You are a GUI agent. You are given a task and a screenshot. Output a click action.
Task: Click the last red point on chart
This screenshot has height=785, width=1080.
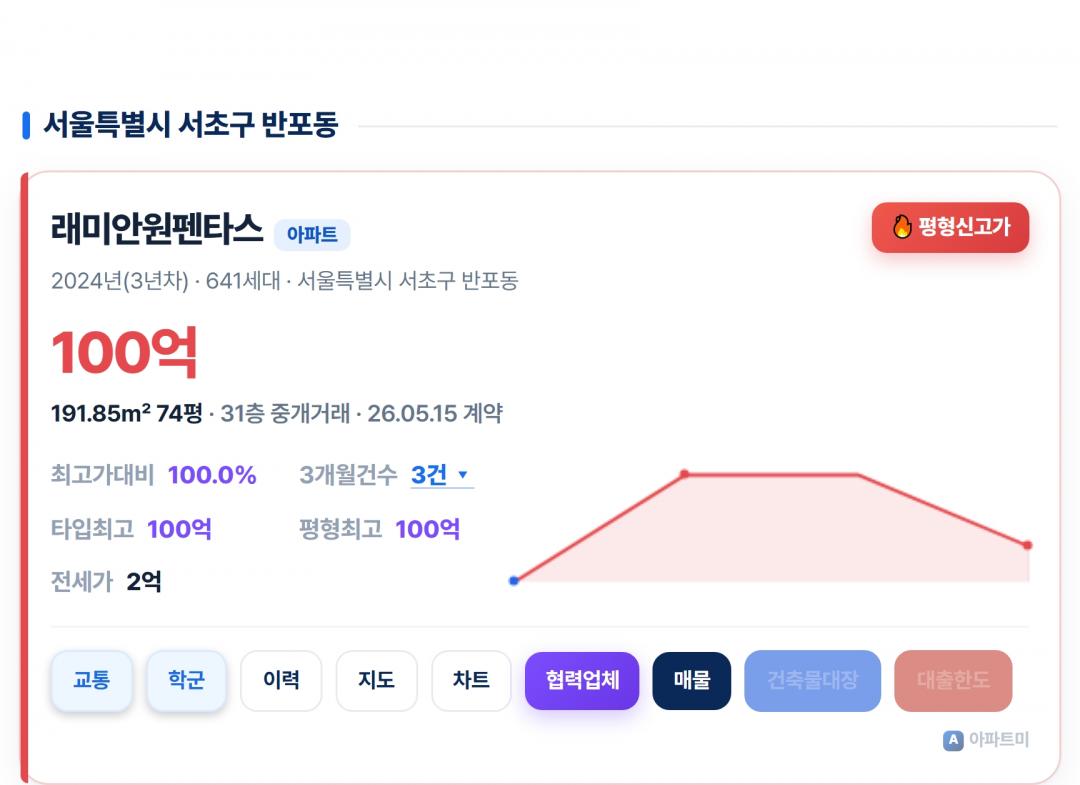tap(1027, 545)
